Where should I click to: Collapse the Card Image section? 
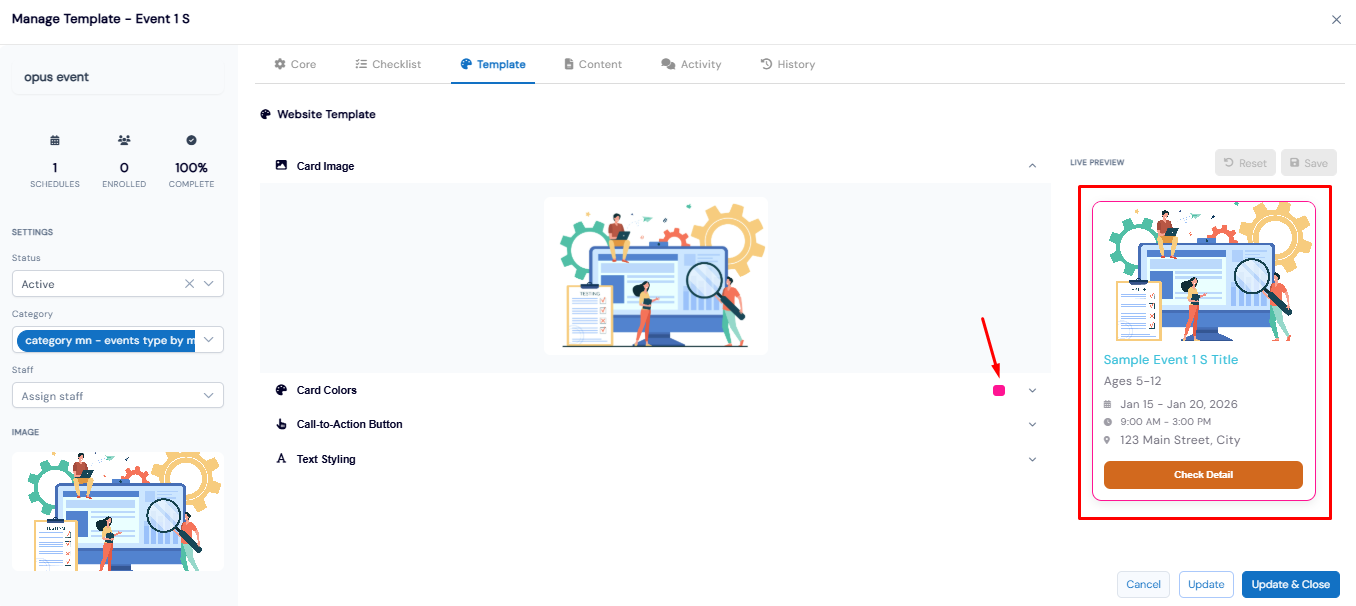tap(1032, 166)
